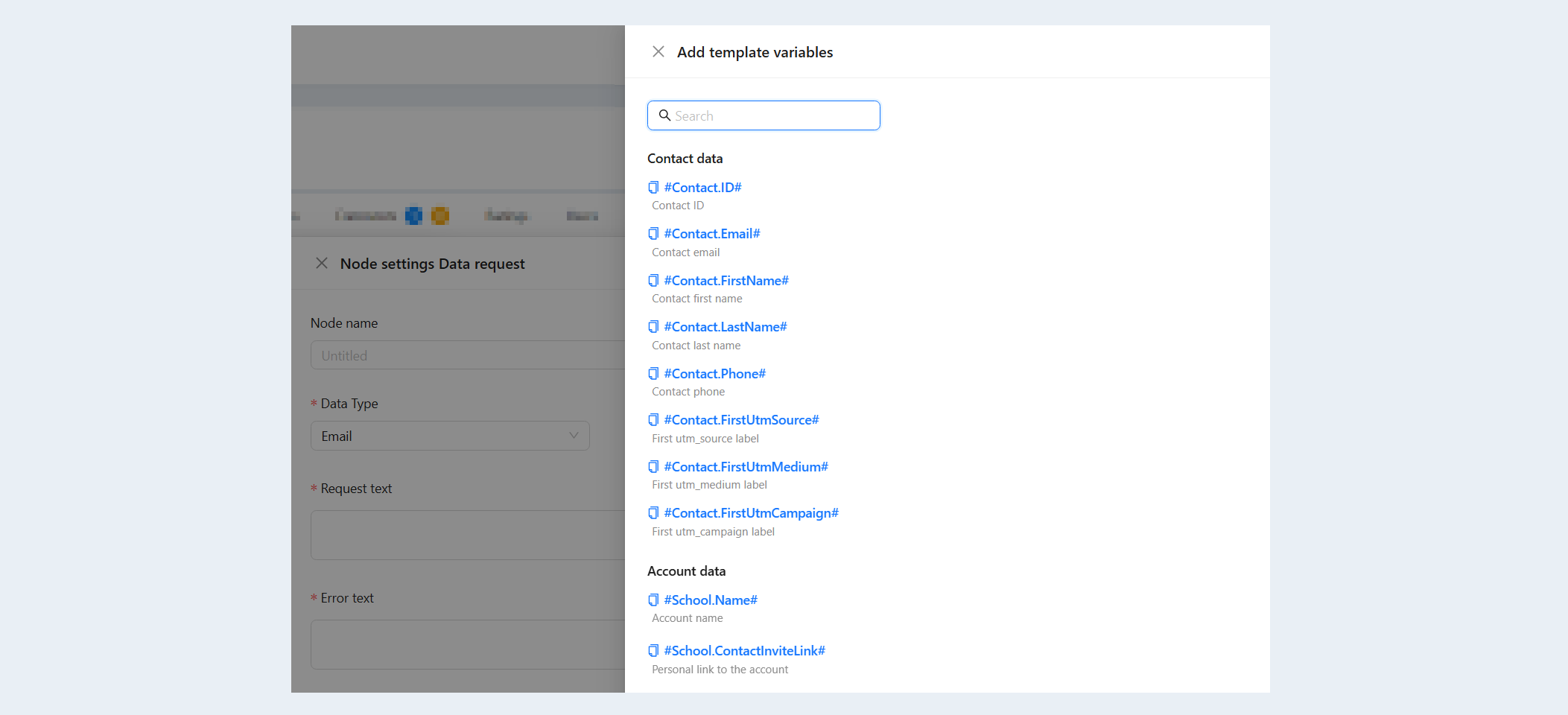Close the Add template variables panel
The image size is (1568, 715).
658,51
